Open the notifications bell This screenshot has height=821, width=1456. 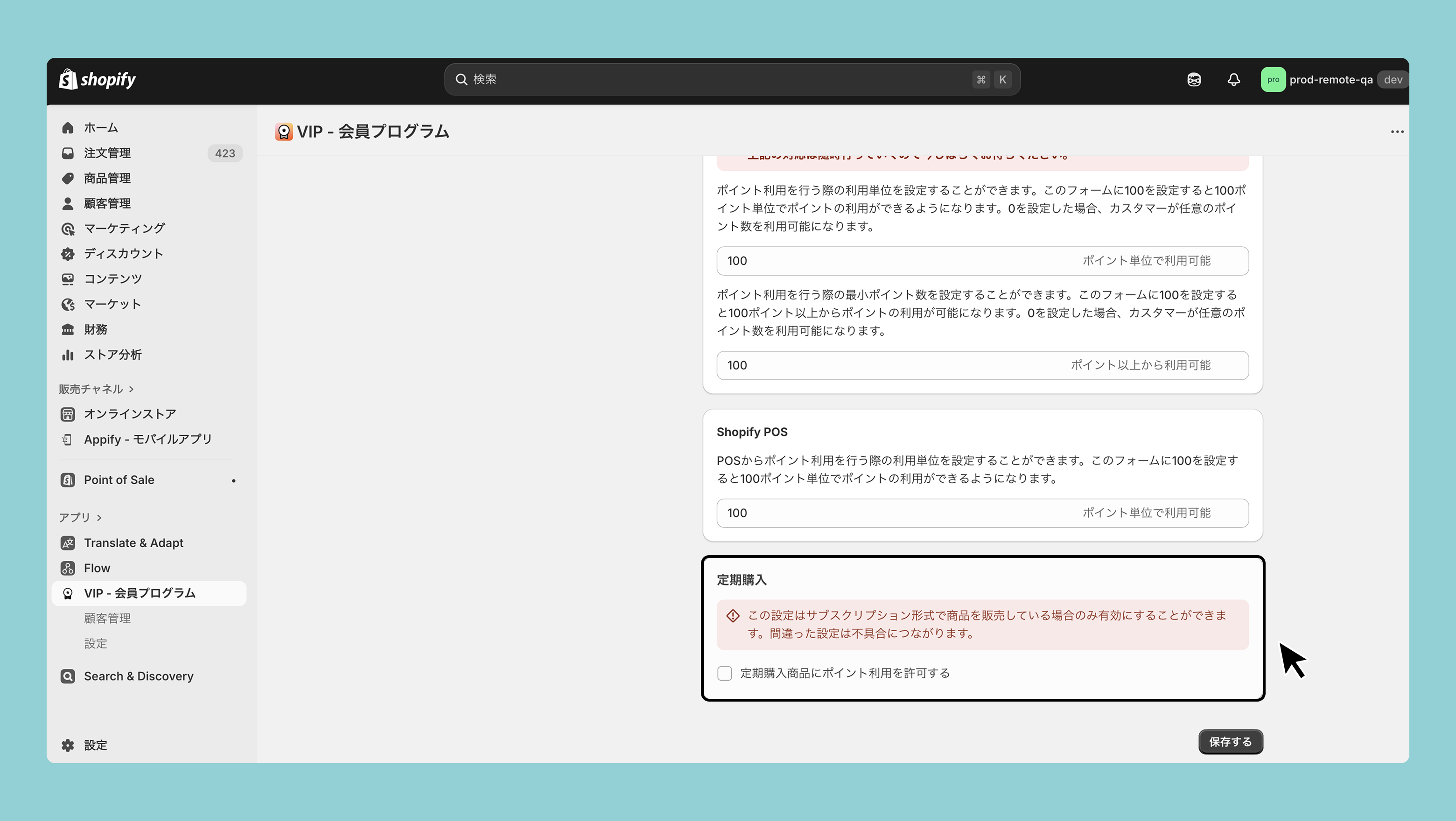(x=1233, y=80)
